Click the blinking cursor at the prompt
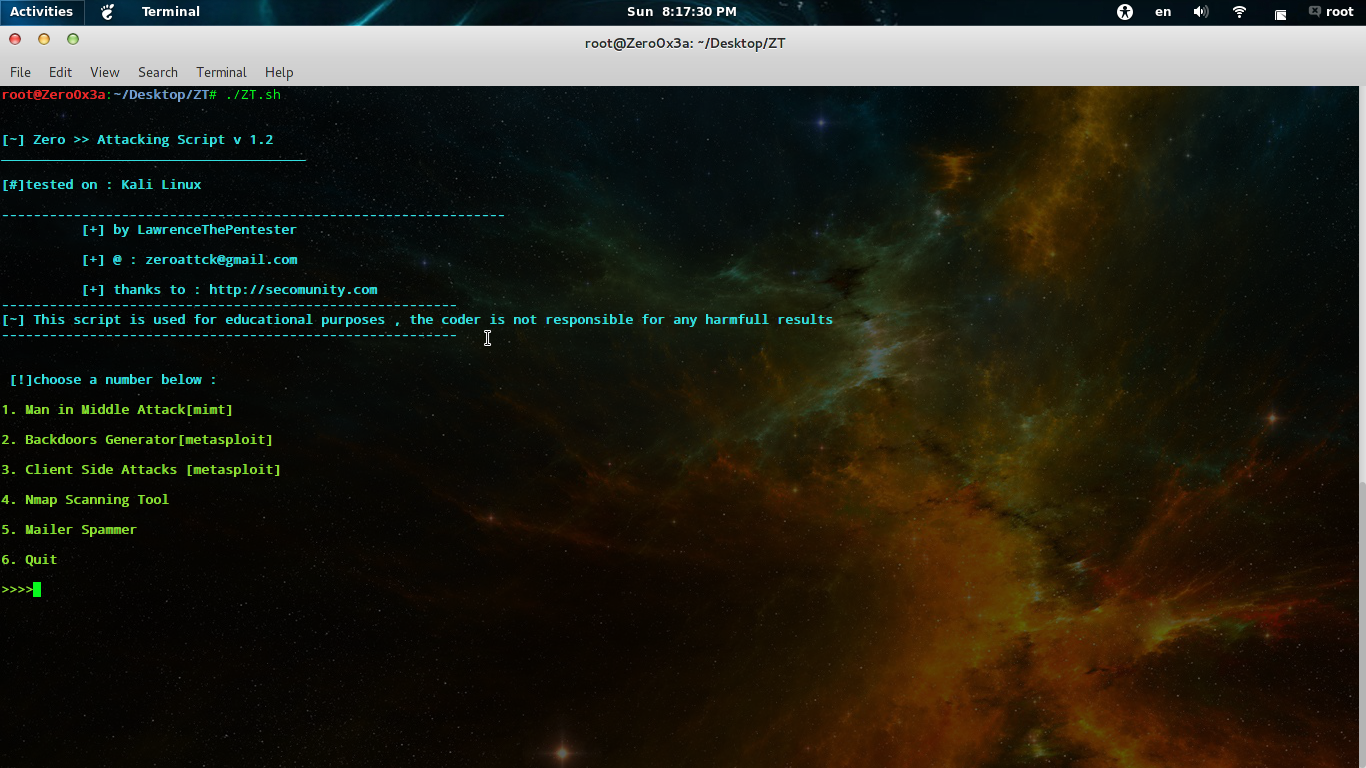Screen dimensions: 1366x768 point(37,589)
